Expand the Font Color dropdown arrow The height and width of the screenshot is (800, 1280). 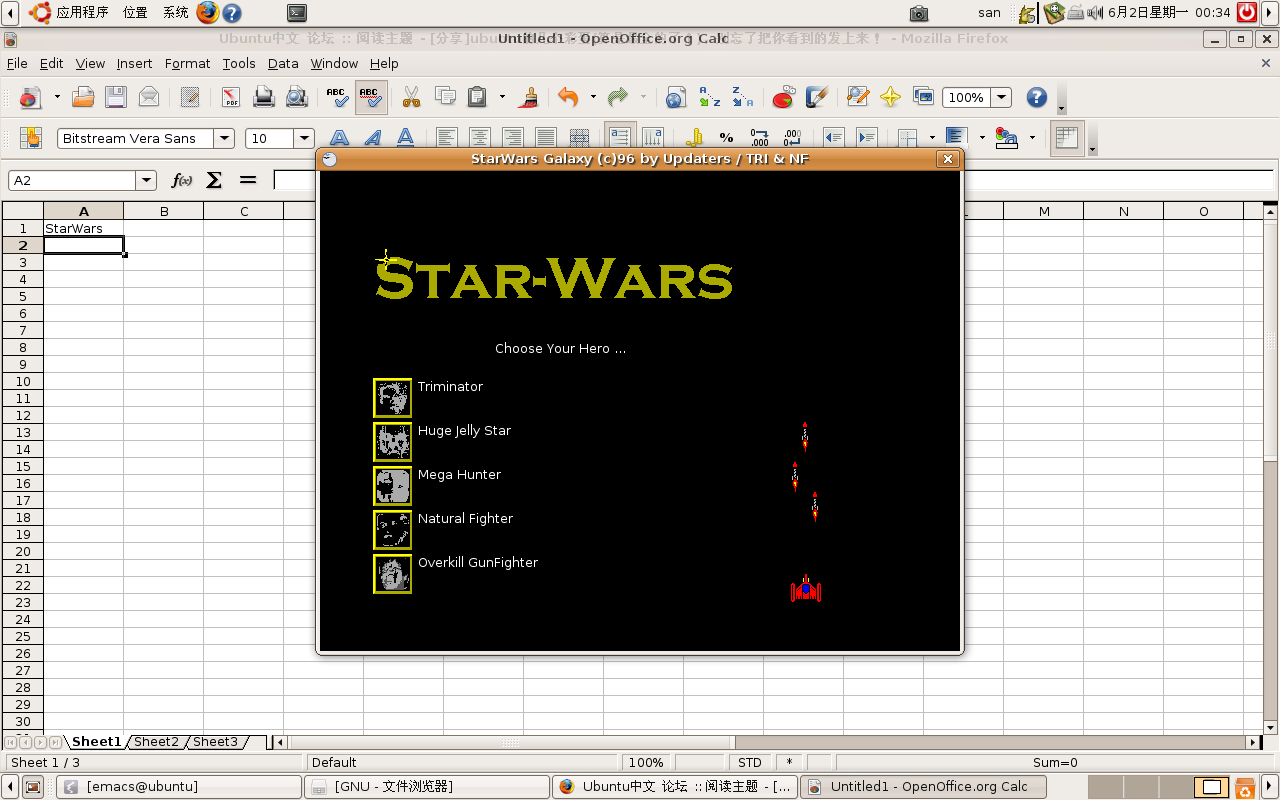(1032, 138)
